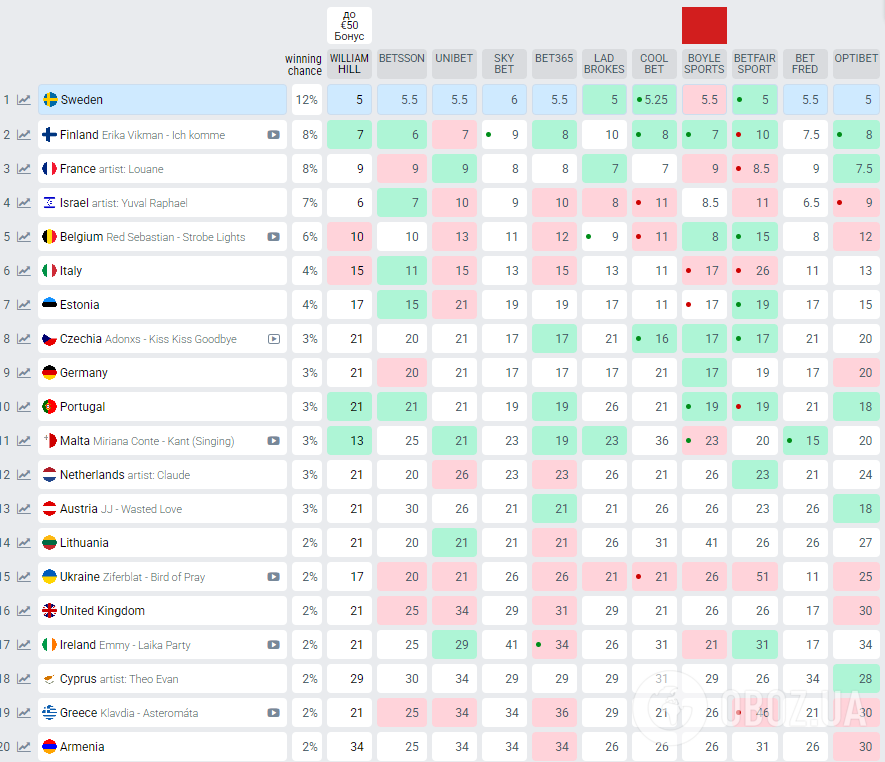Click the trend graph icon for Belgium

pyautogui.click(x=24, y=237)
